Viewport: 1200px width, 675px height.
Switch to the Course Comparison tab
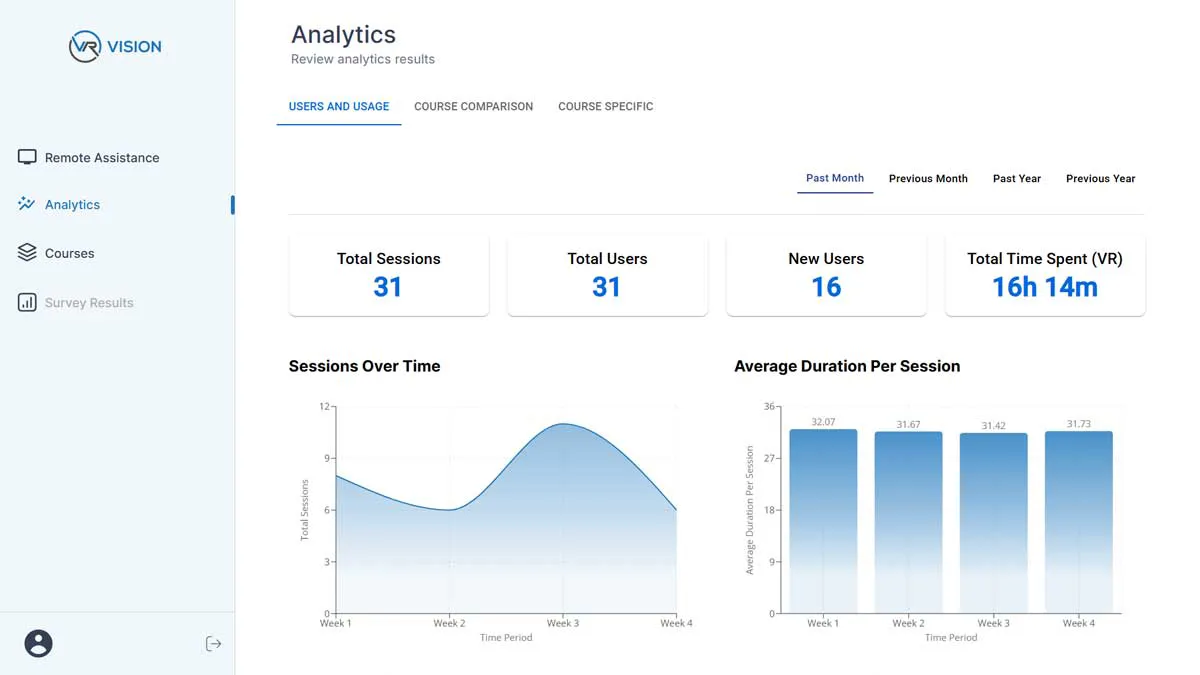pyautogui.click(x=473, y=106)
